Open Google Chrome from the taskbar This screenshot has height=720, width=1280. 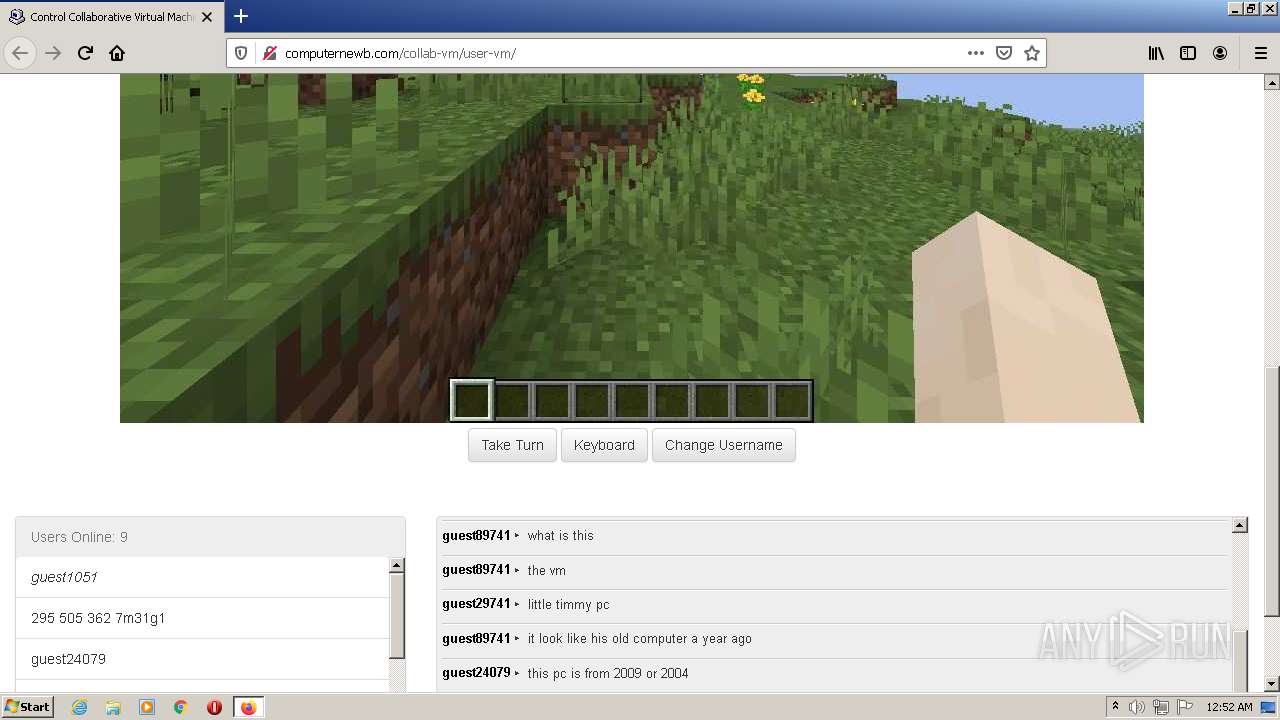pyautogui.click(x=181, y=707)
